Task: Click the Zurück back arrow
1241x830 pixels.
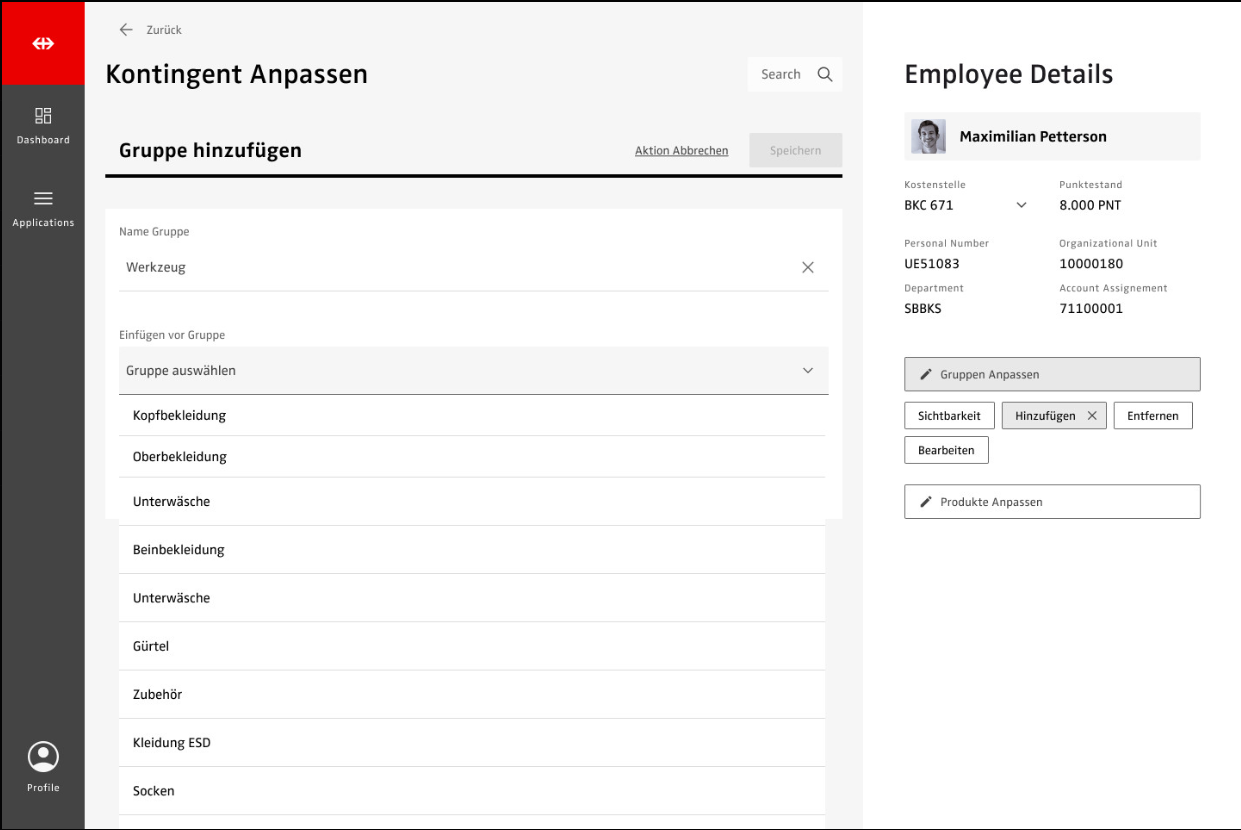Action: [x=126, y=30]
